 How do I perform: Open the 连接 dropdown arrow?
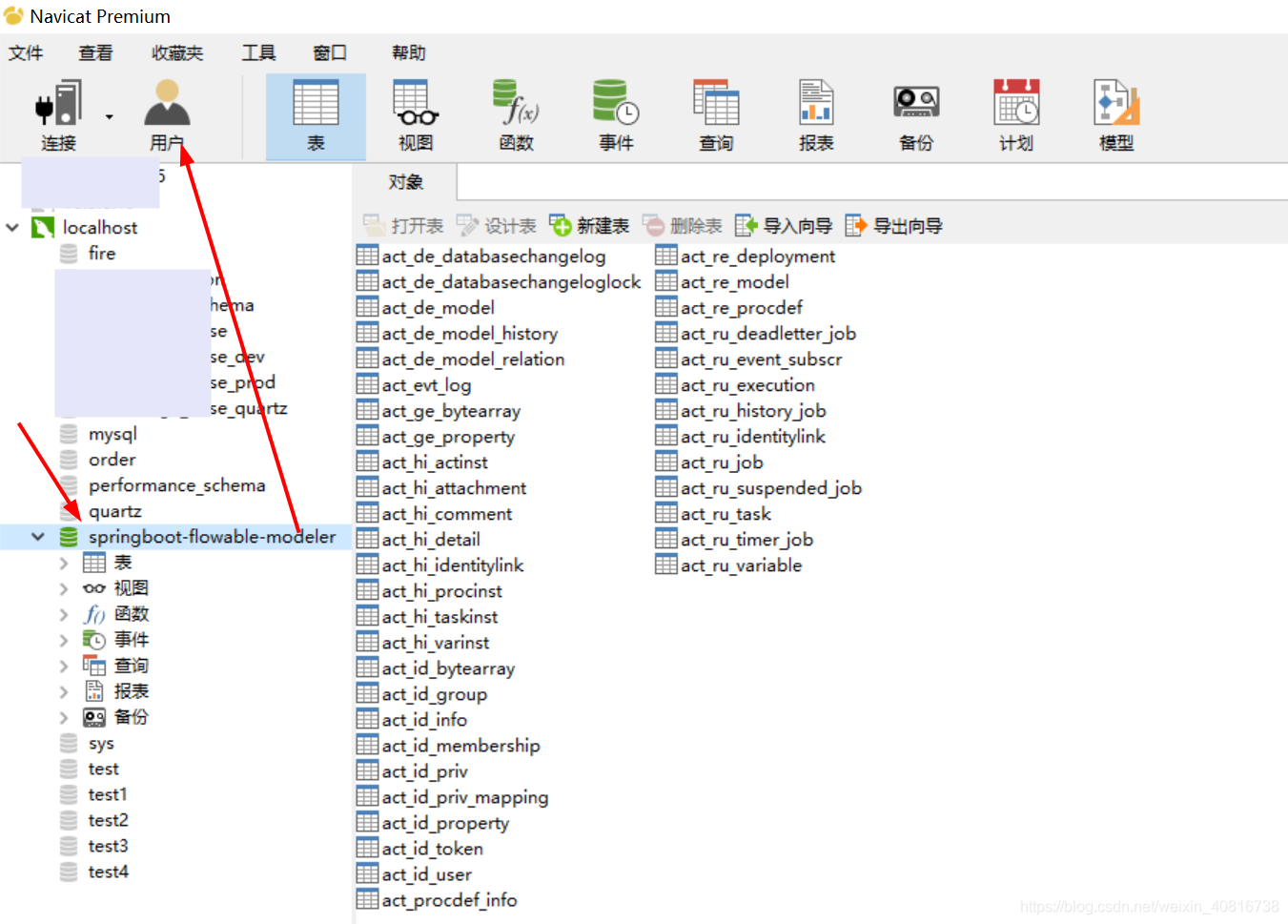110,117
